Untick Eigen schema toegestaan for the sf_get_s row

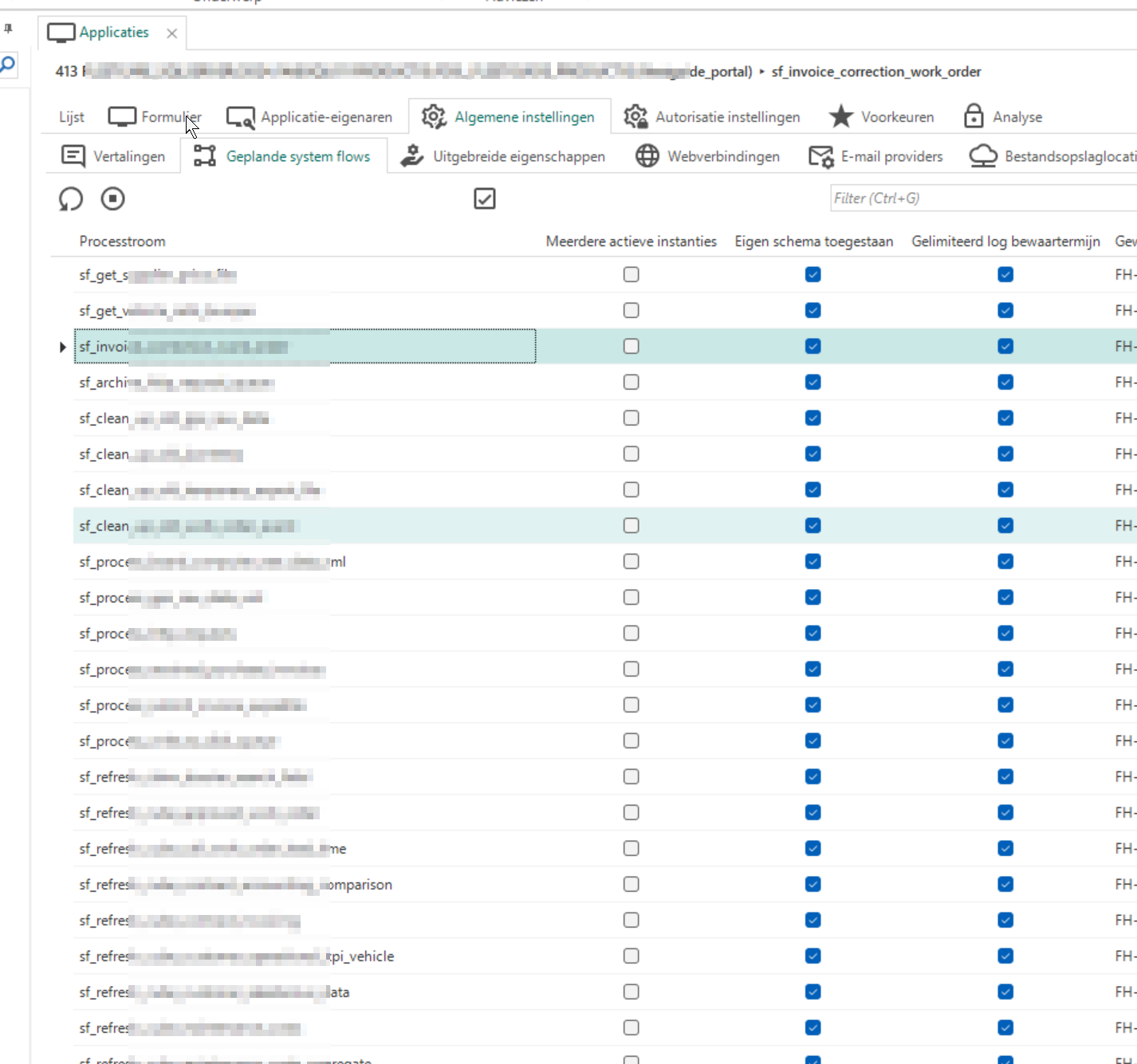813,275
